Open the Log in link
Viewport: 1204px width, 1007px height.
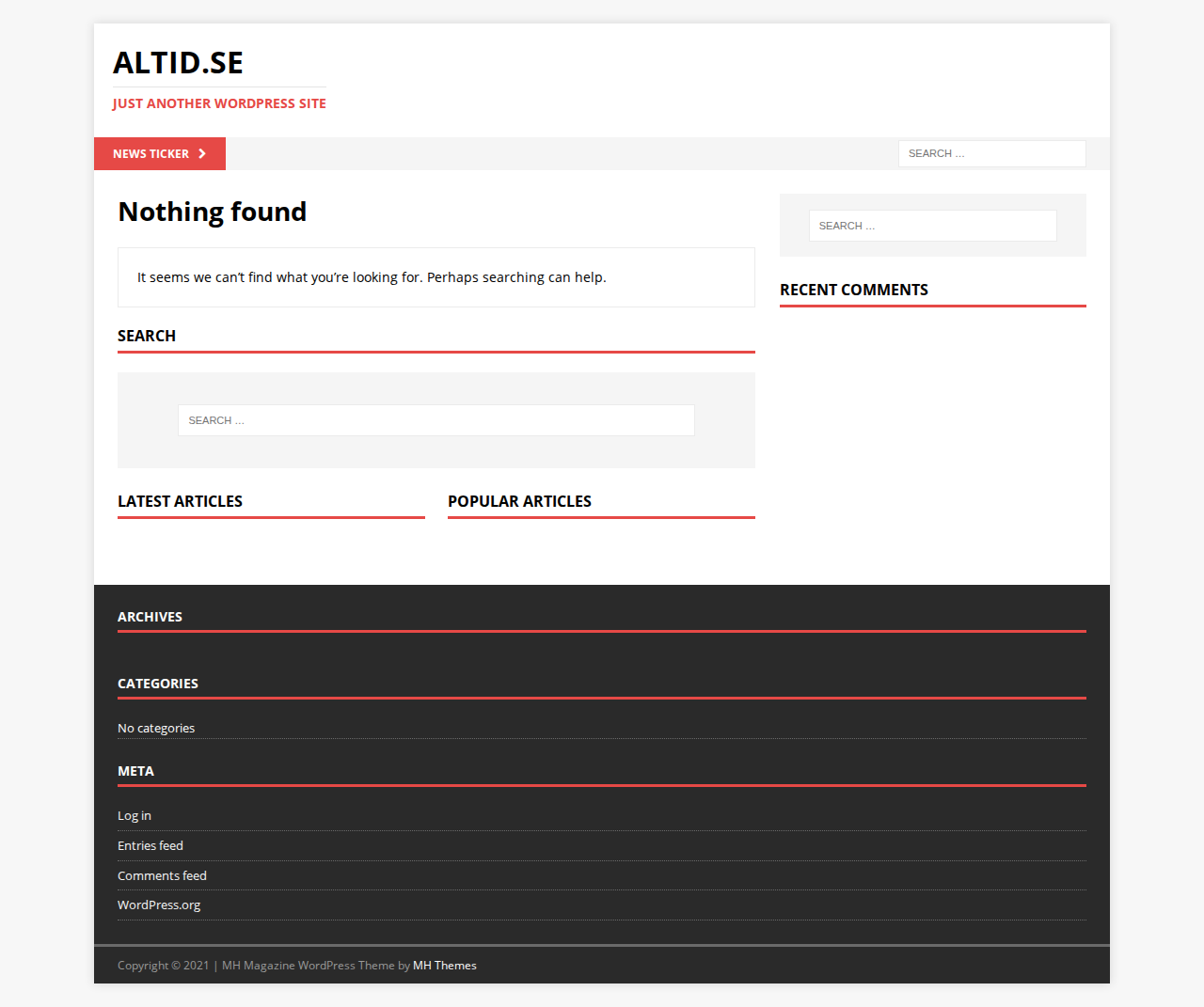click(135, 816)
